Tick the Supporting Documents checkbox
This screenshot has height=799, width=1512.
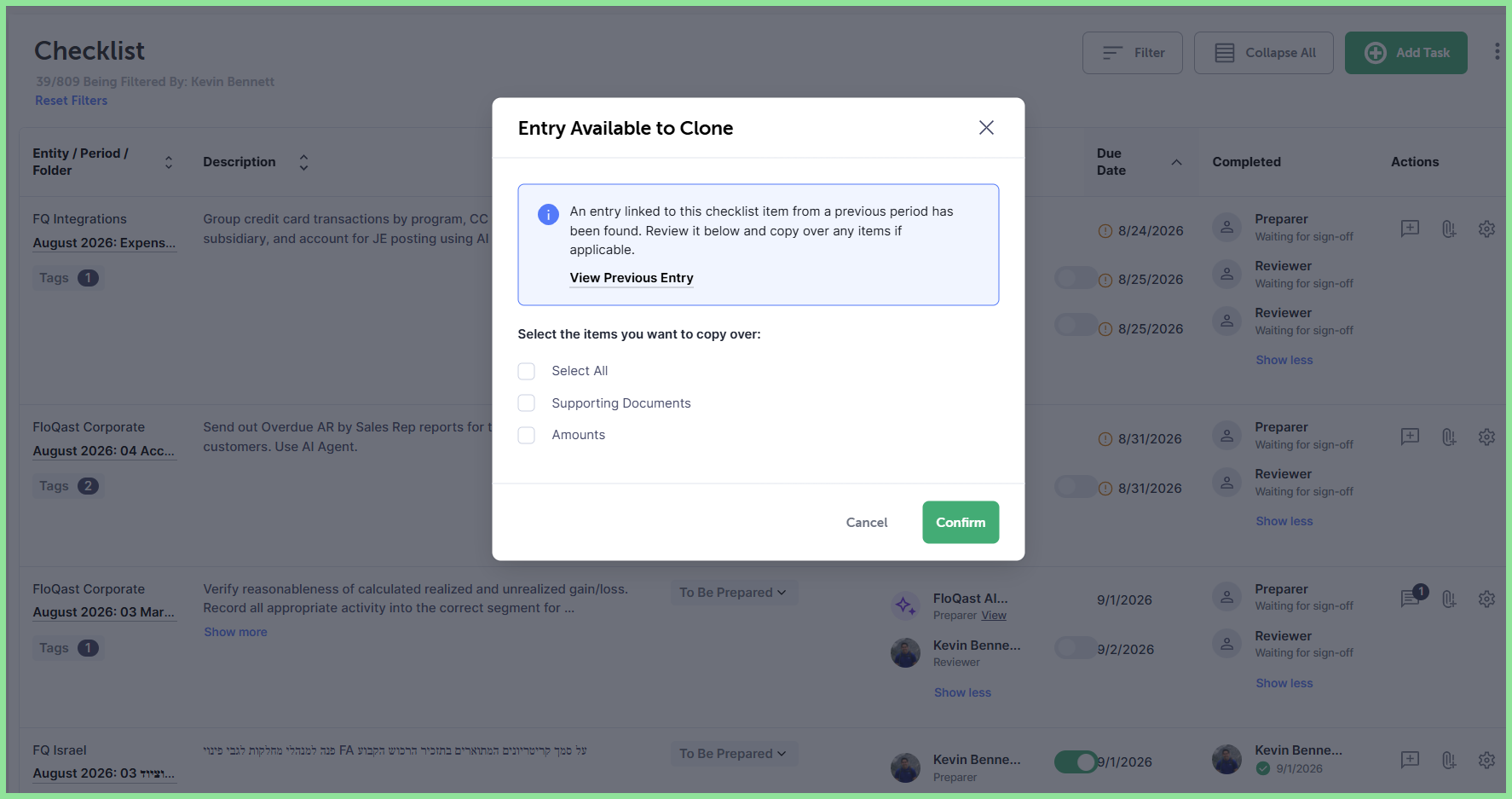pyautogui.click(x=527, y=403)
